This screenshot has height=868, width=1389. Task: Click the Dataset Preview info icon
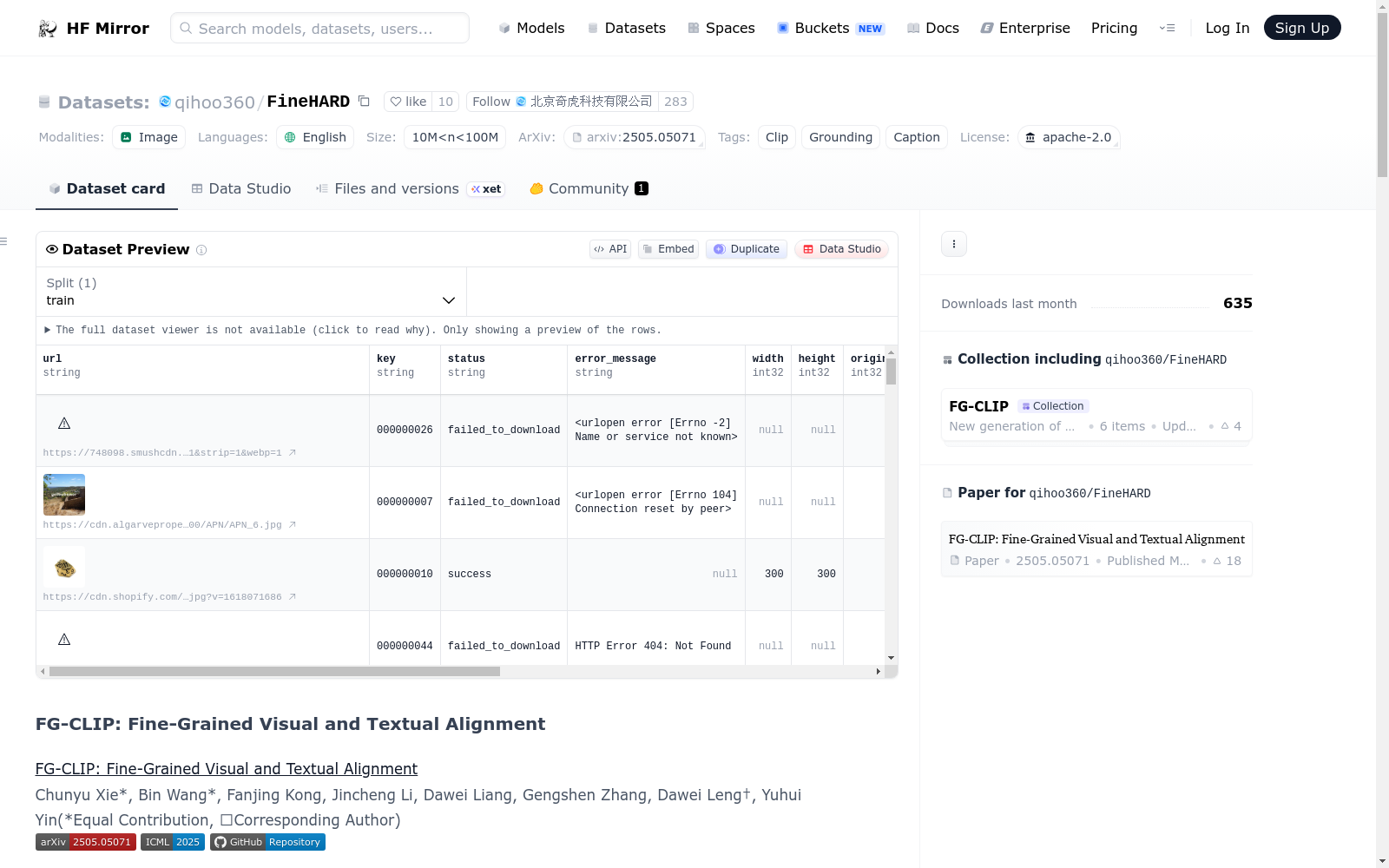201,250
